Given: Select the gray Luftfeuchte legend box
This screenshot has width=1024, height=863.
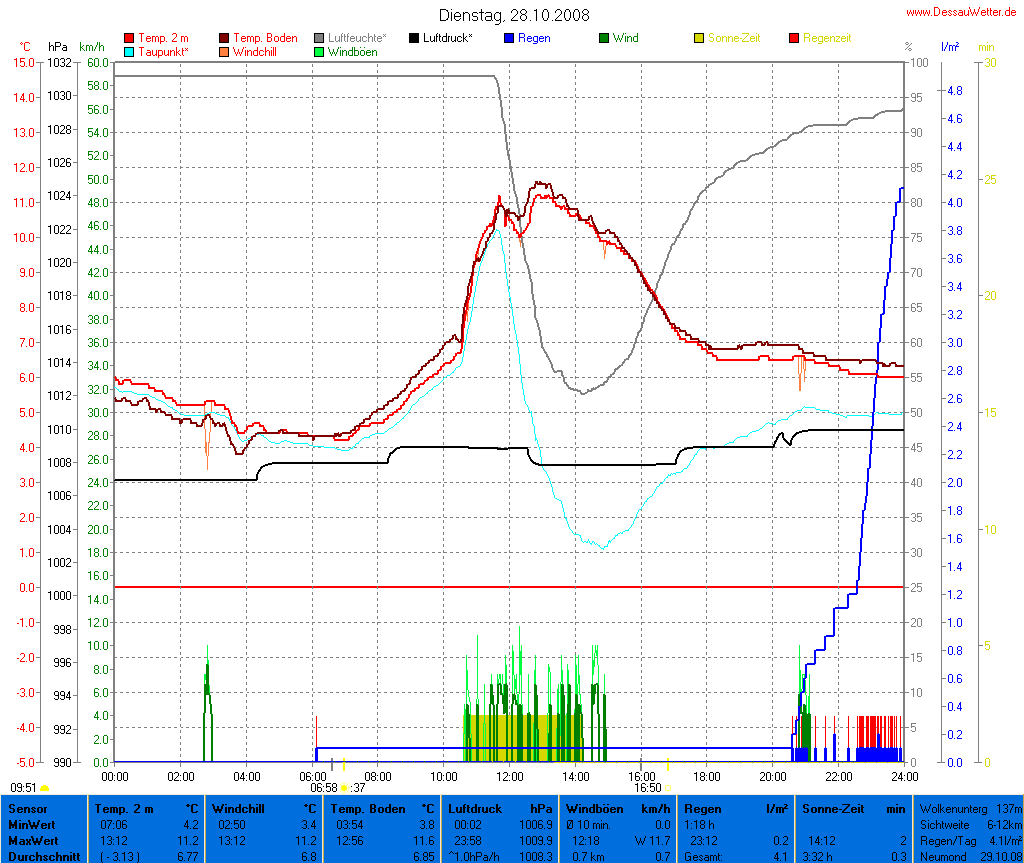Looking at the screenshot, I should click(x=320, y=38).
